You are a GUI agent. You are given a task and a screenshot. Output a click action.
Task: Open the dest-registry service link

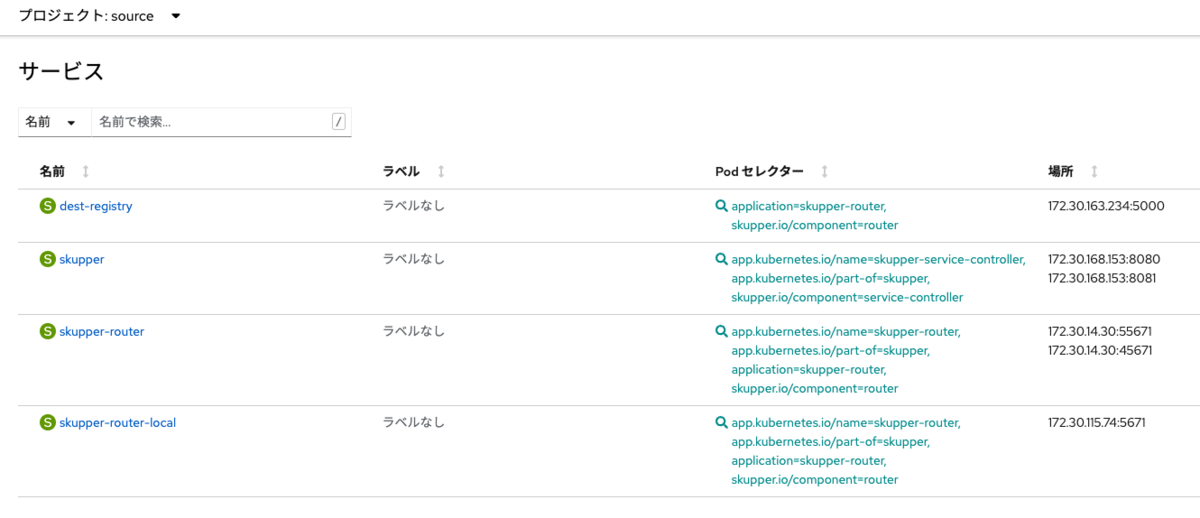point(96,206)
